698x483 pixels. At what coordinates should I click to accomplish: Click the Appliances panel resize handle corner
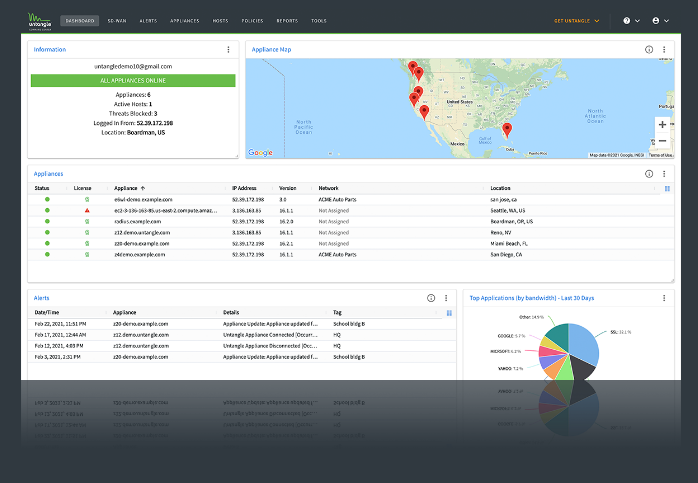point(672,280)
